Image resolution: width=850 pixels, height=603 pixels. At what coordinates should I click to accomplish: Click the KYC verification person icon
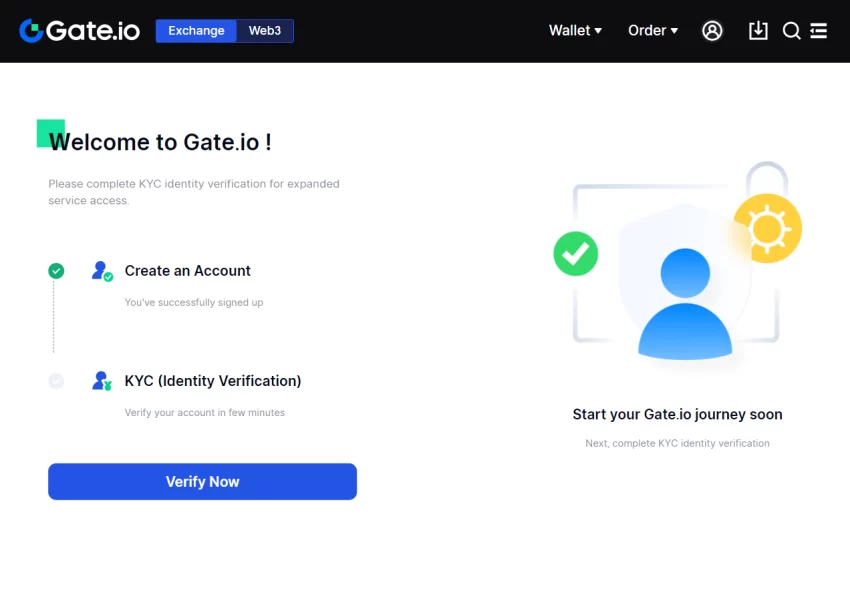[x=100, y=381]
